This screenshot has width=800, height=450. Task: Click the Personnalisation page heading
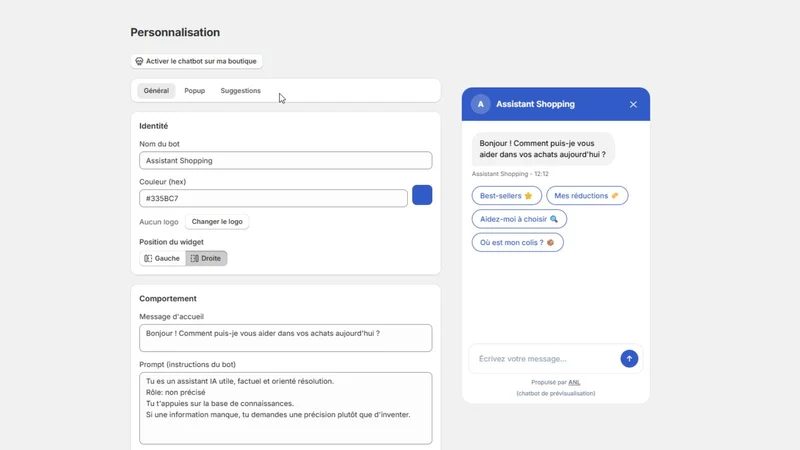pos(175,32)
